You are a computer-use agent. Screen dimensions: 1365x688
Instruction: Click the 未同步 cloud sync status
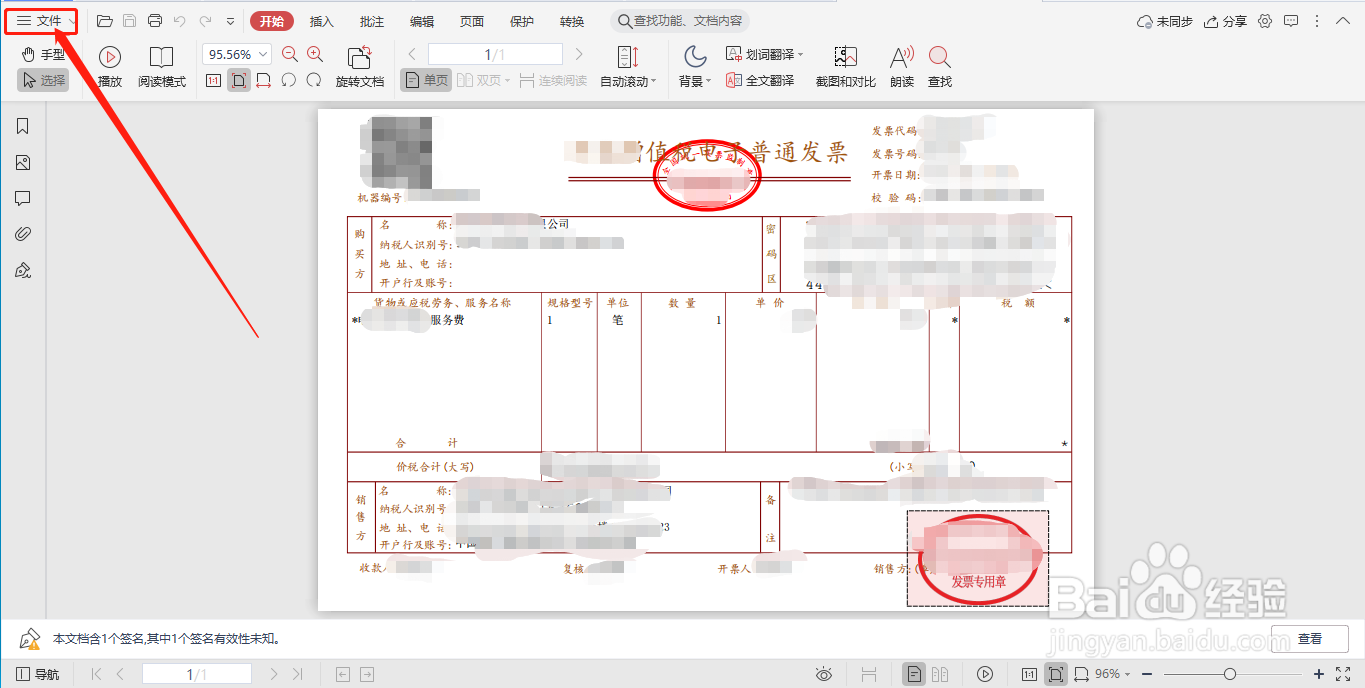pos(1165,21)
